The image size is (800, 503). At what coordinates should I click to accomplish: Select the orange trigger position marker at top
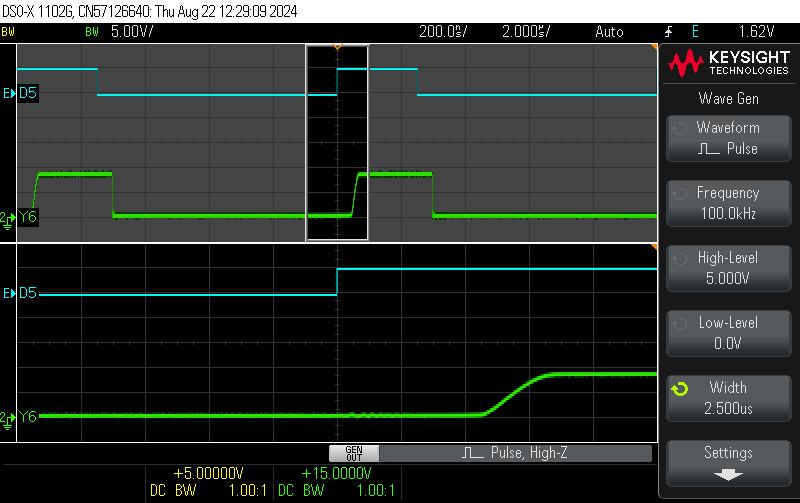337,47
